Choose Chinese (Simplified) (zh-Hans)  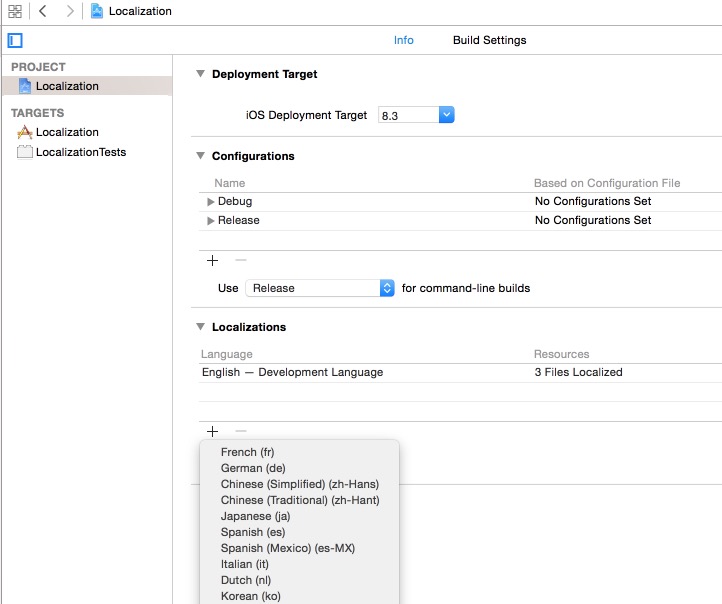299,484
